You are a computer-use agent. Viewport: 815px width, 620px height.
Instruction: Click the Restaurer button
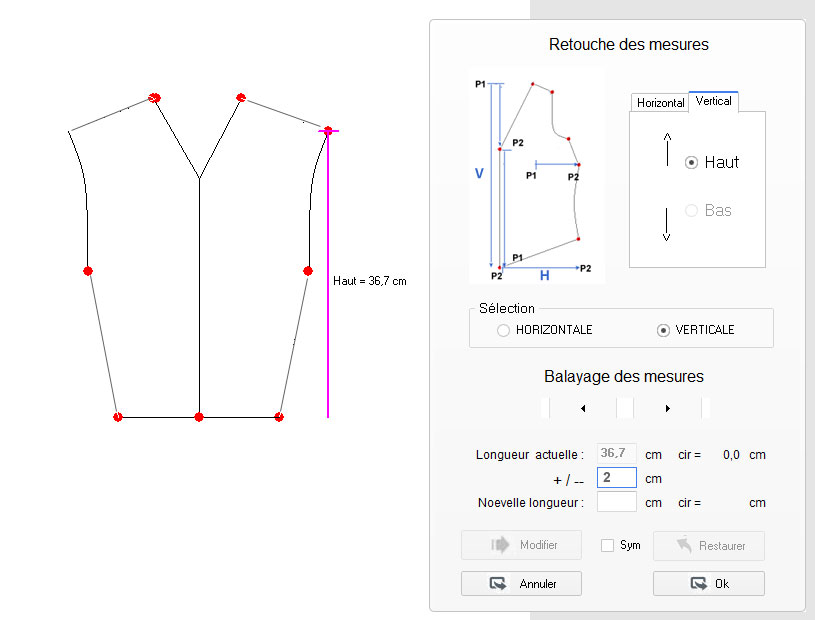708,545
